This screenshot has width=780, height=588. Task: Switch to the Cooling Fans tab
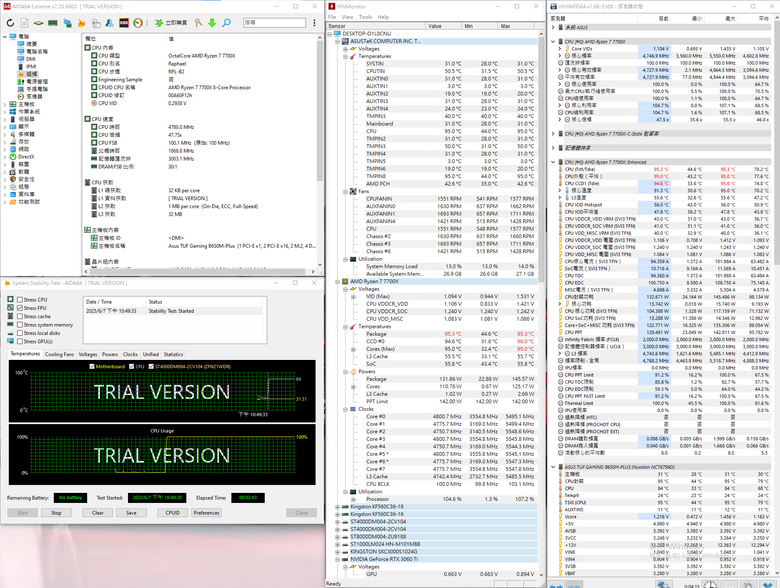[x=59, y=354]
